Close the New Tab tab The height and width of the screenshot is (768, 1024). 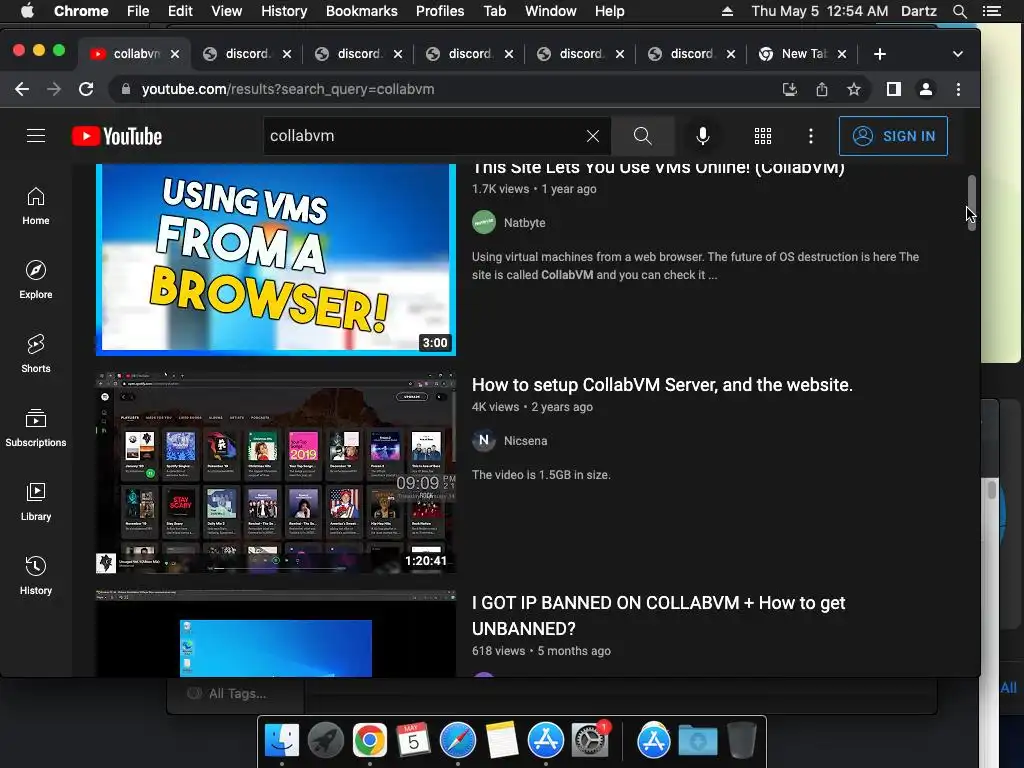click(842, 54)
